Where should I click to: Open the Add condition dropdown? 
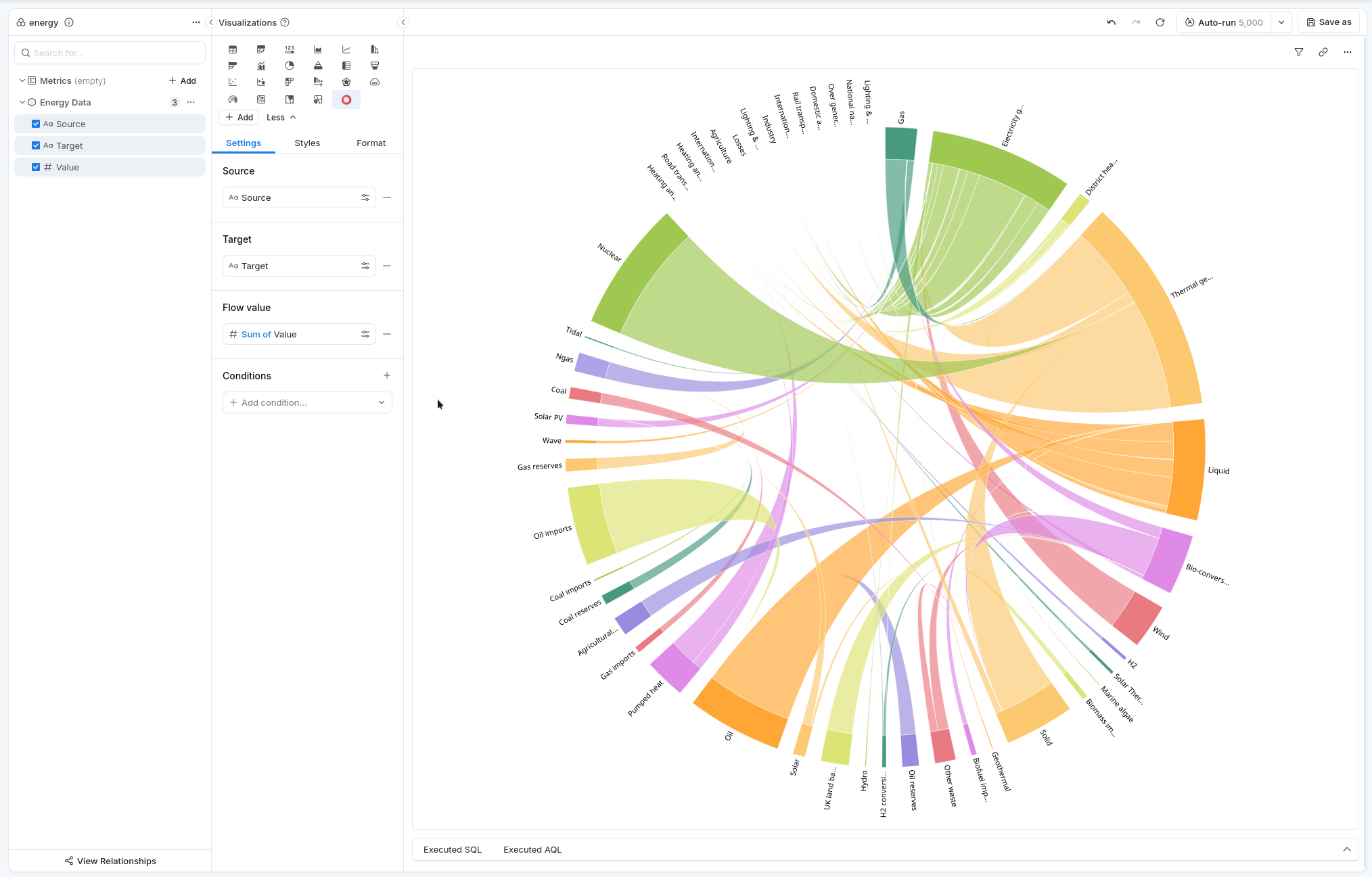coord(307,402)
